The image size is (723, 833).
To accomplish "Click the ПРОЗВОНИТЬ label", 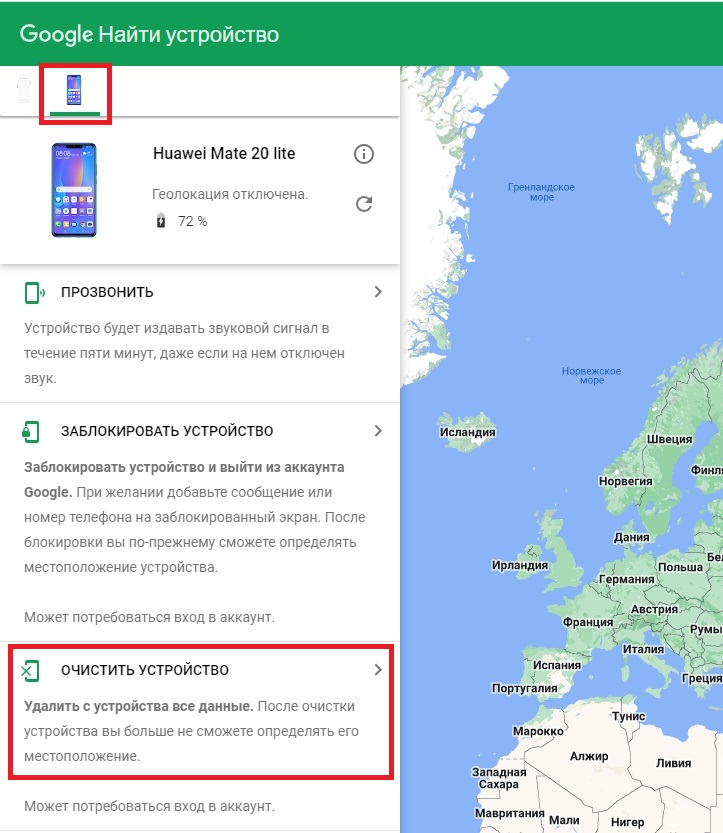I will tap(107, 292).
